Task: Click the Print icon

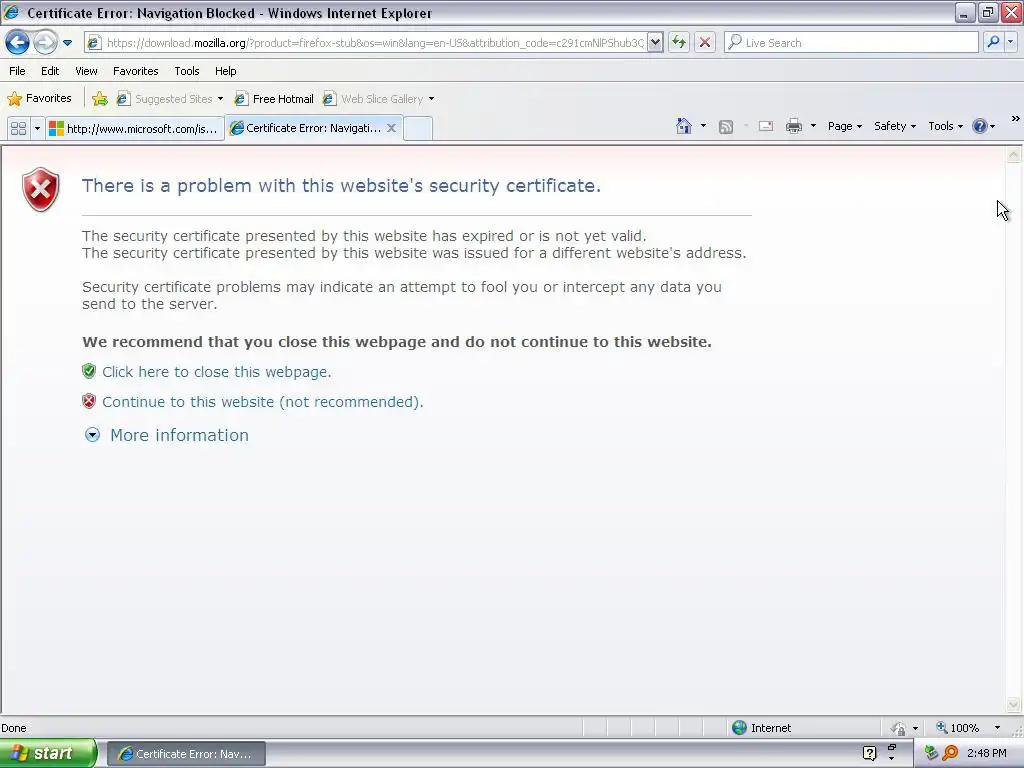Action: coord(793,126)
